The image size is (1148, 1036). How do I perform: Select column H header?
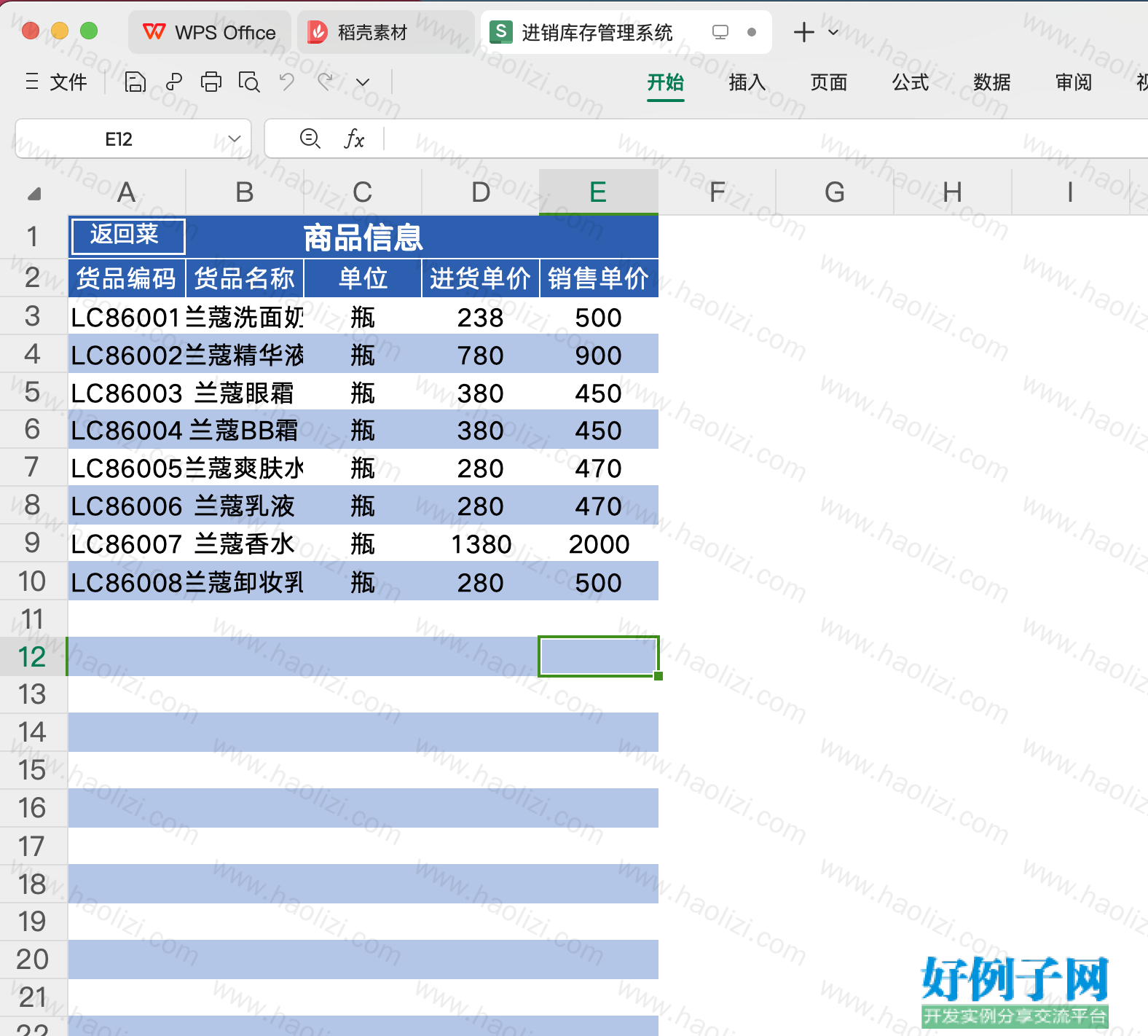[953, 192]
